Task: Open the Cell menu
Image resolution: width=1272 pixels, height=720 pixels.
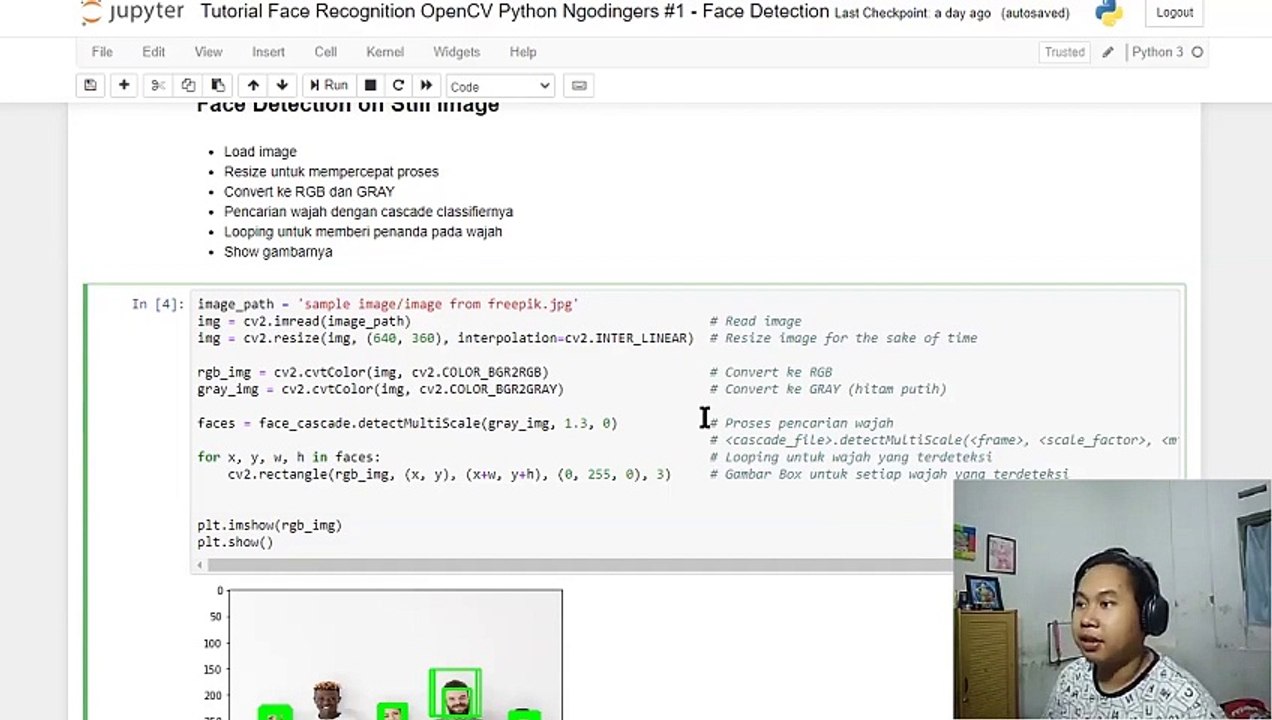Action: pos(326,52)
